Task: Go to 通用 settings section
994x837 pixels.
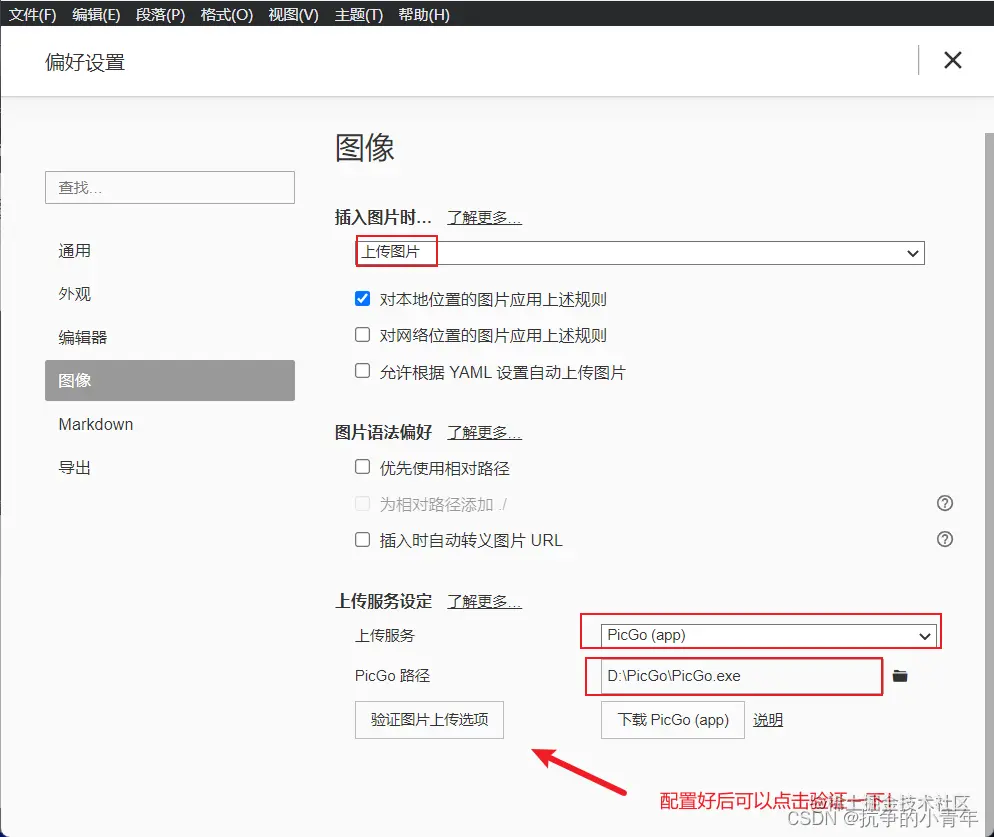Action: (x=170, y=251)
